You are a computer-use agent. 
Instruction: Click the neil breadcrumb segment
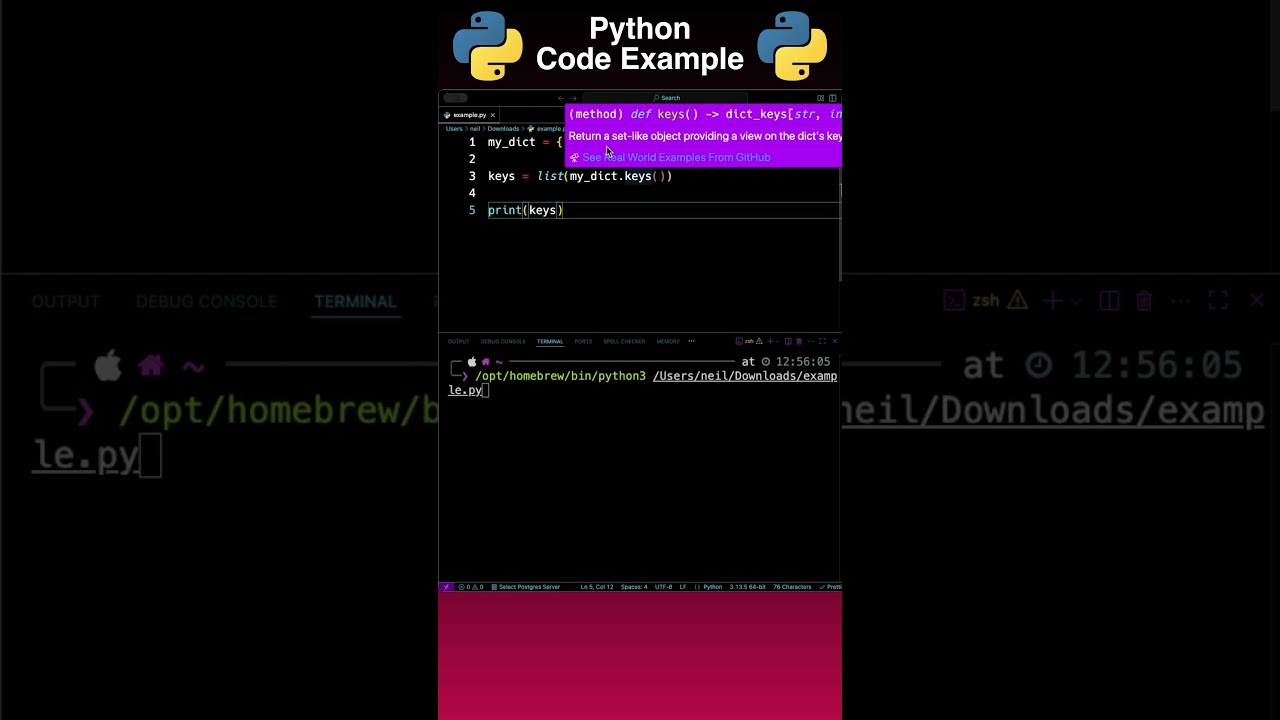pyautogui.click(x=475, y=128)
